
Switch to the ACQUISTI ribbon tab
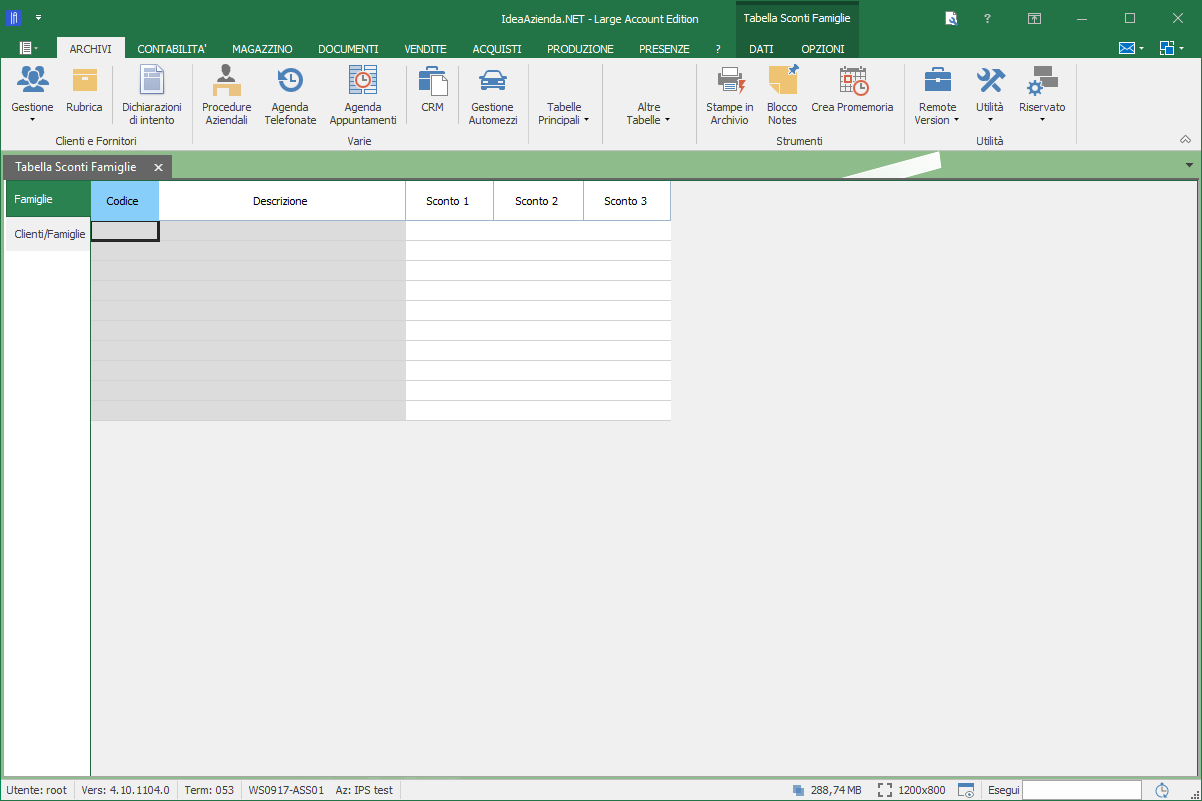coord(497,48)
